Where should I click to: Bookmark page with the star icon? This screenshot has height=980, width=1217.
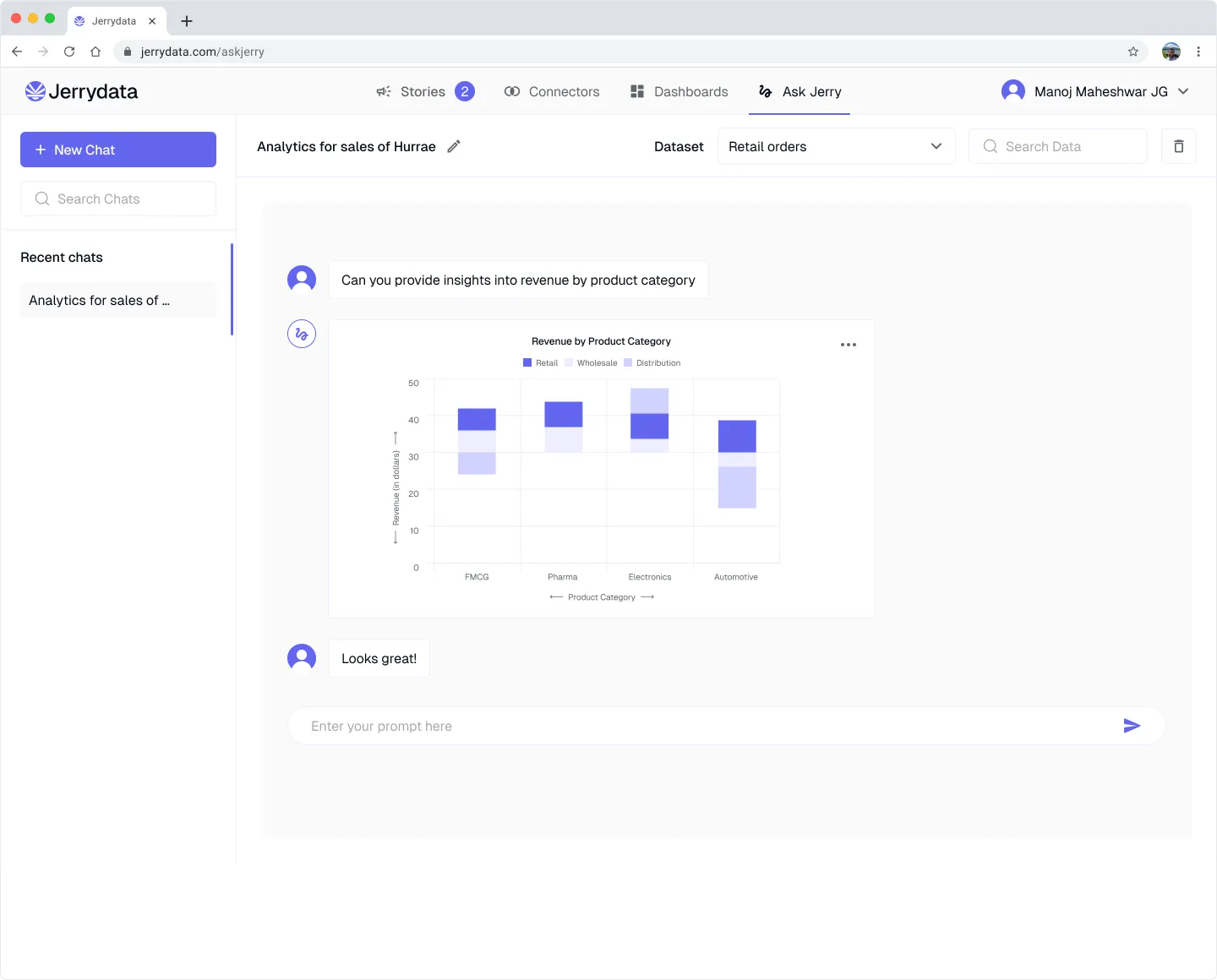coord(1133,52)
